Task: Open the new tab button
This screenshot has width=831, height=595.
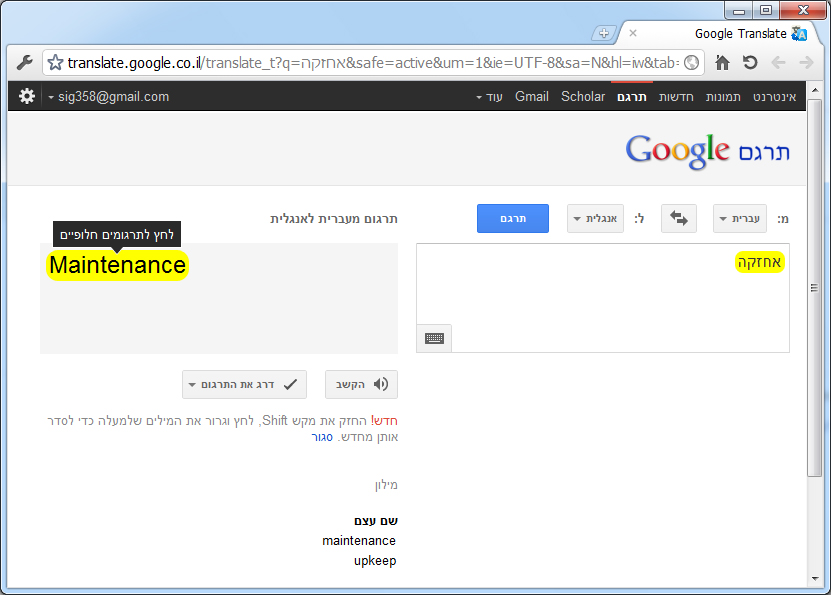Action: pyautogui.click(x=604, y=33)
